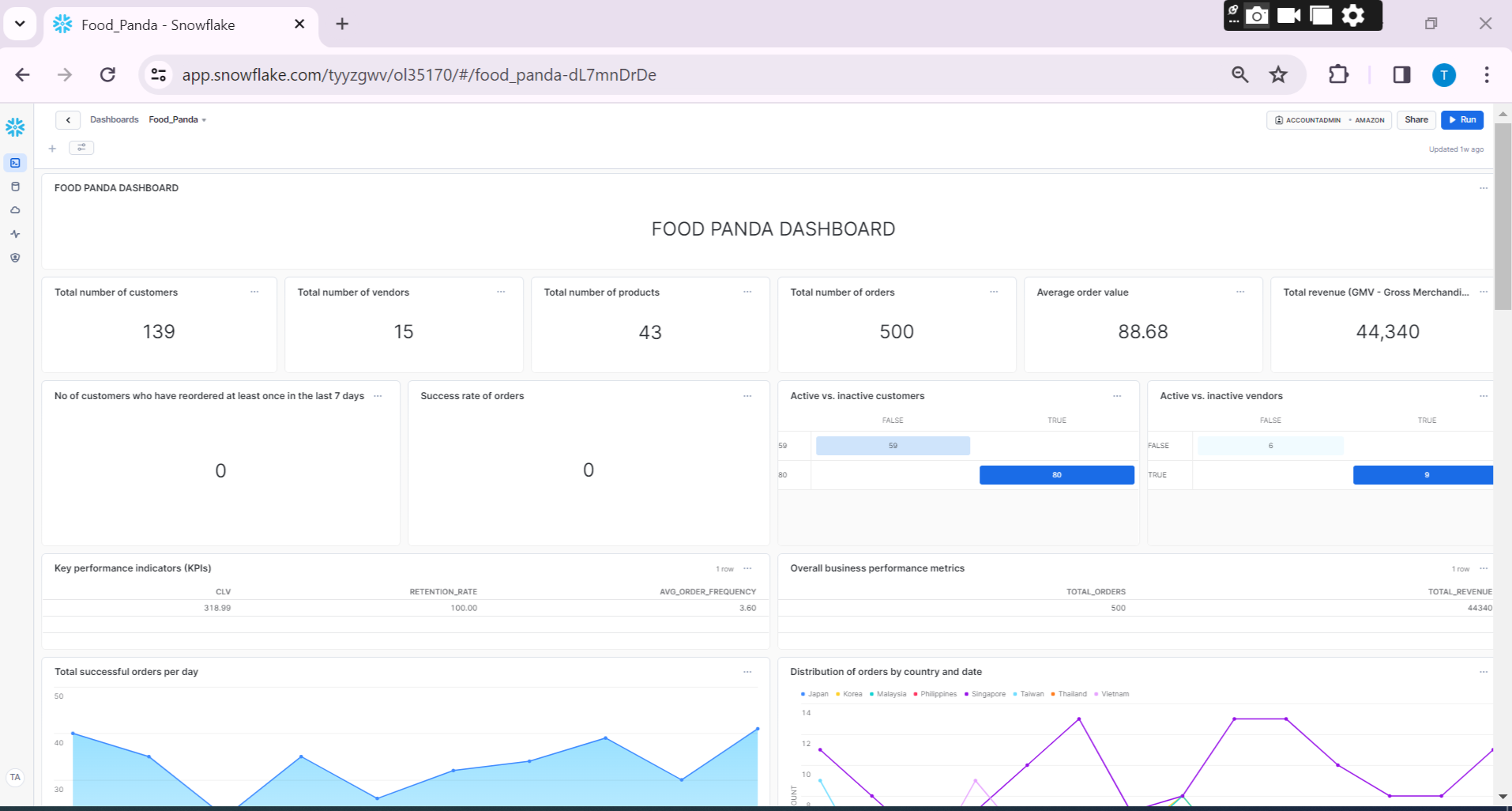The image size is (1512, 811).
Task: Open the Data database sidebar icon
Action: [x=15, y=187]
